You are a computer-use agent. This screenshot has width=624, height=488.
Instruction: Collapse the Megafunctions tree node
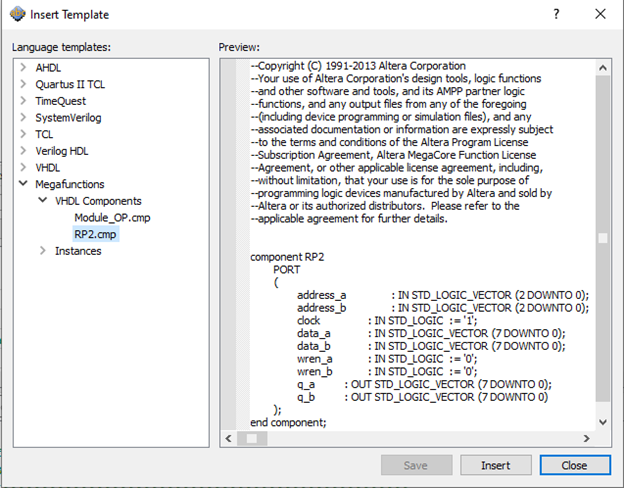(24, 185)
